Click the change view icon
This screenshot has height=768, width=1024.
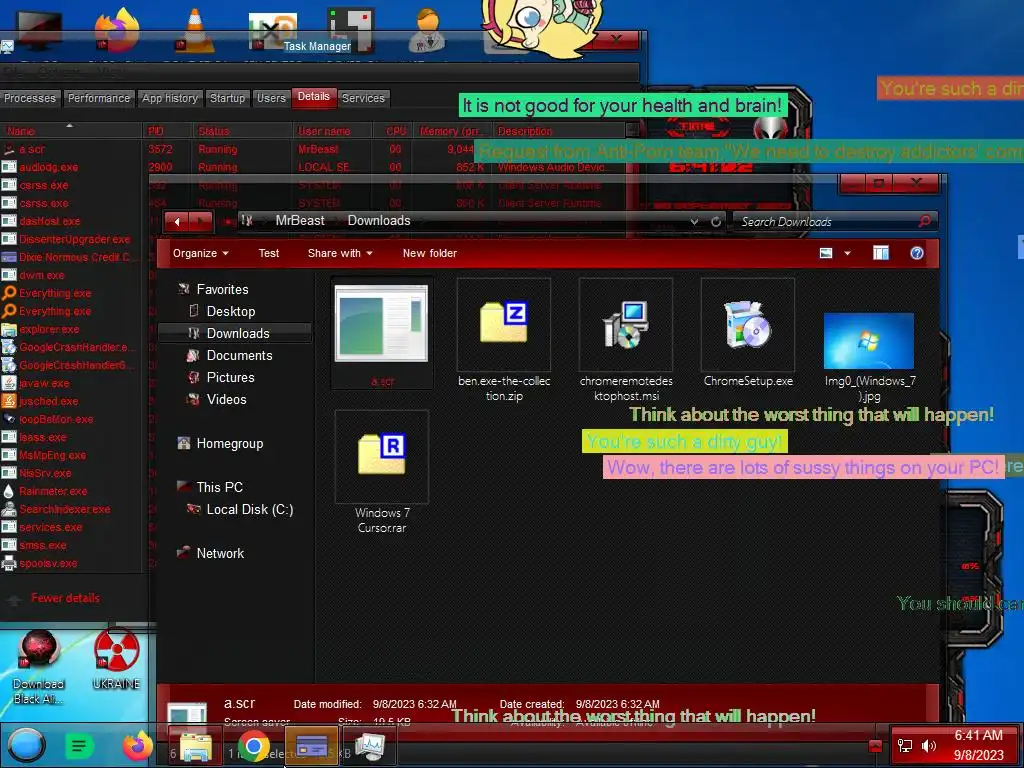coord(826,253)
